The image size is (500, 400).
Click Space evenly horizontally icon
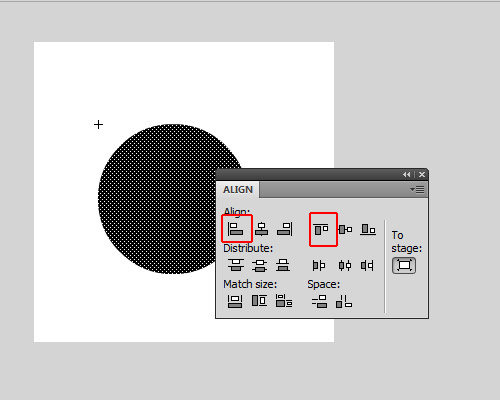344,301
